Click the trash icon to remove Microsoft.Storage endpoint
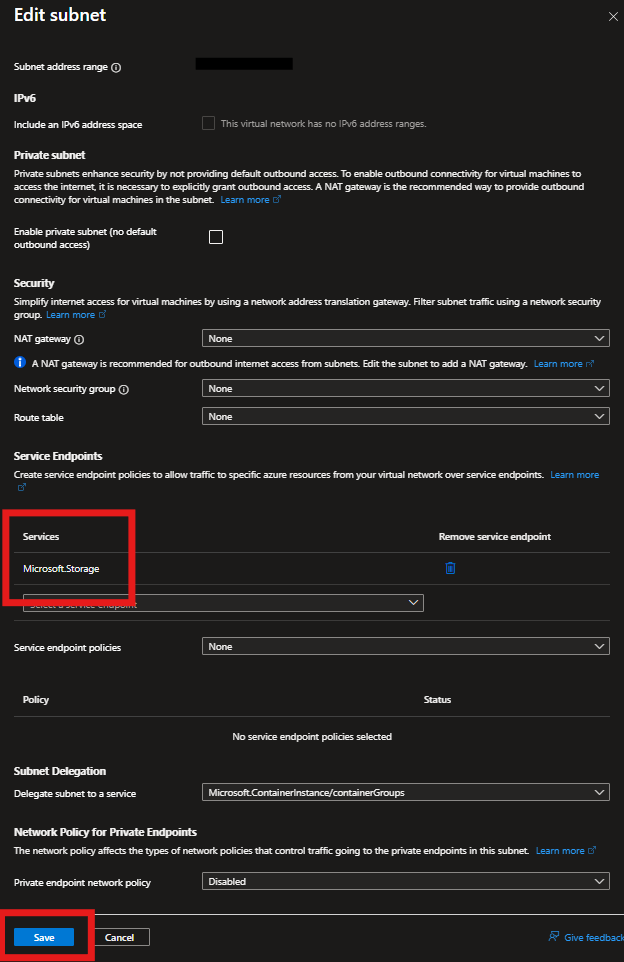Screen dimensions: 624x962 (450, 568)
